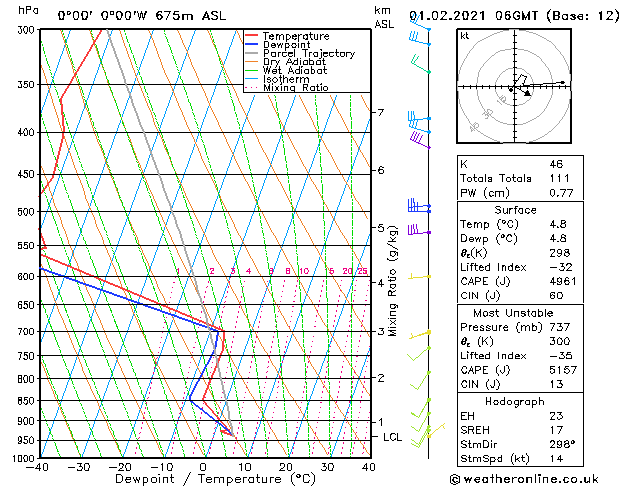Image resolution: width=629 pixels, height=486 pixels.
Task: Click the -40 temperature axis label
Action: click(37, 467)
